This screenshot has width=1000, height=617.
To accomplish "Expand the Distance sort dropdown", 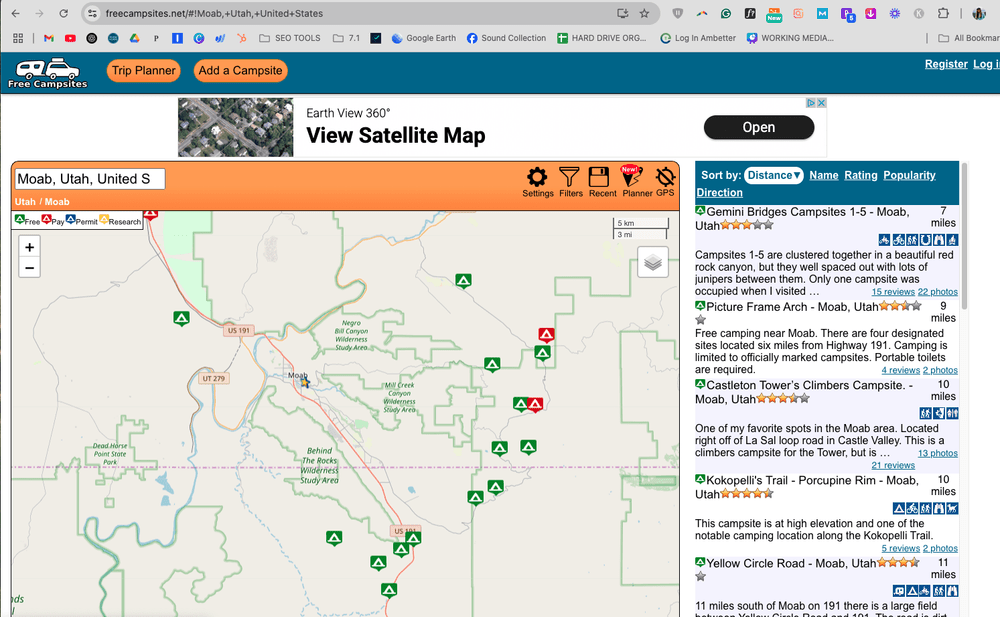I will coord(774,175).
